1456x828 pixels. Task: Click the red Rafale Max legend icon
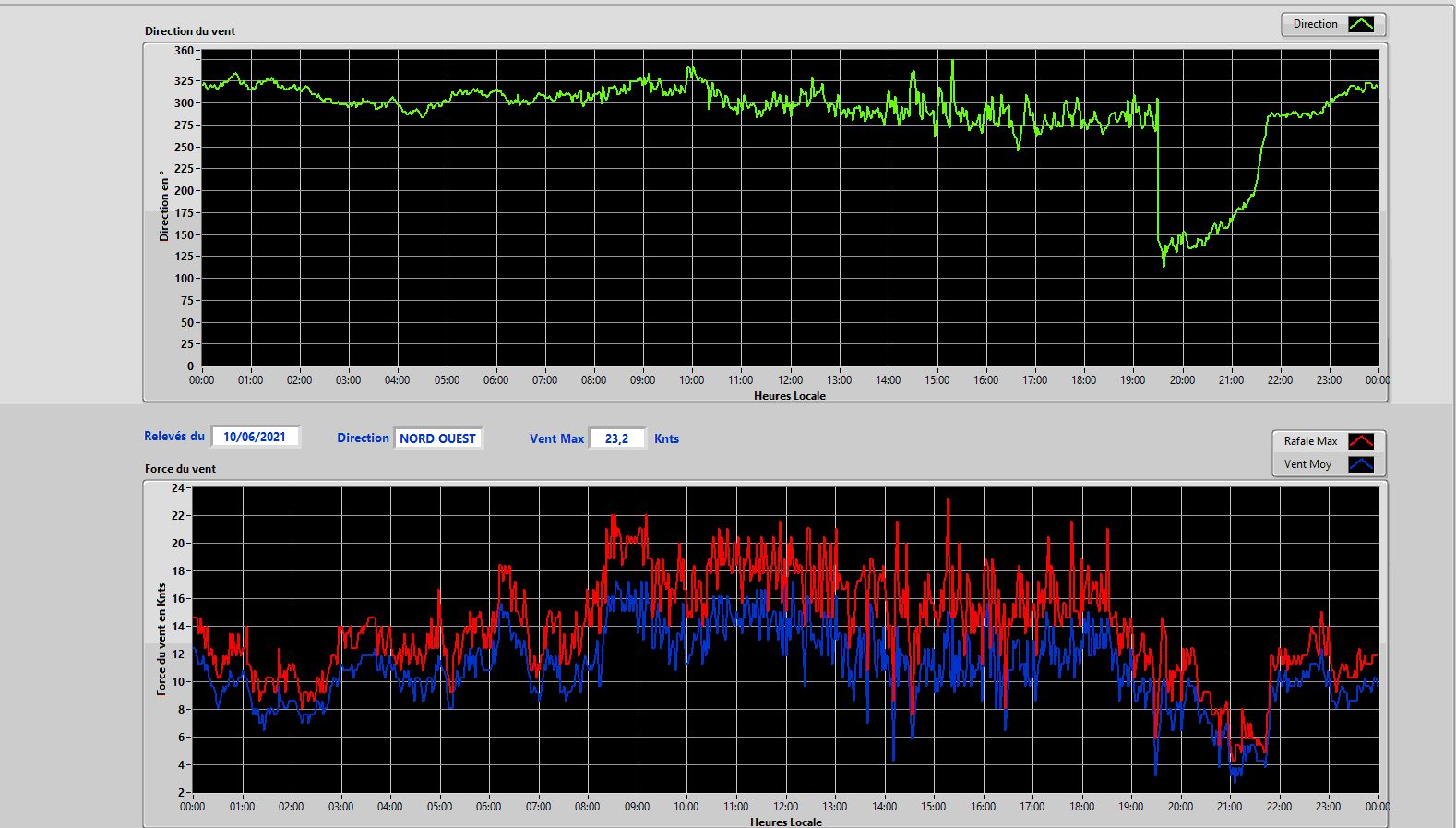[1361, 441]
